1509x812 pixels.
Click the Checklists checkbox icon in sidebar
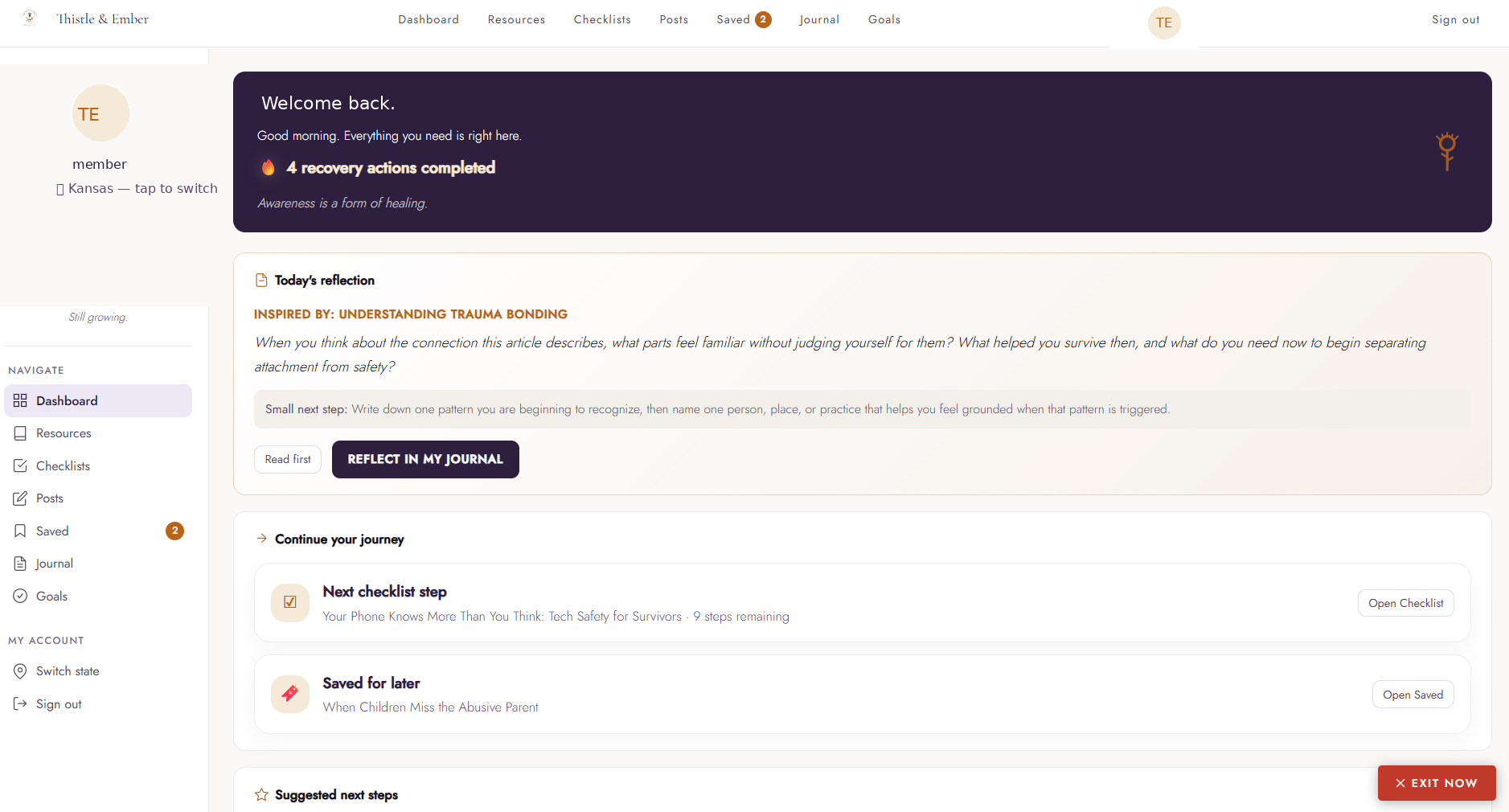point(20,465)
